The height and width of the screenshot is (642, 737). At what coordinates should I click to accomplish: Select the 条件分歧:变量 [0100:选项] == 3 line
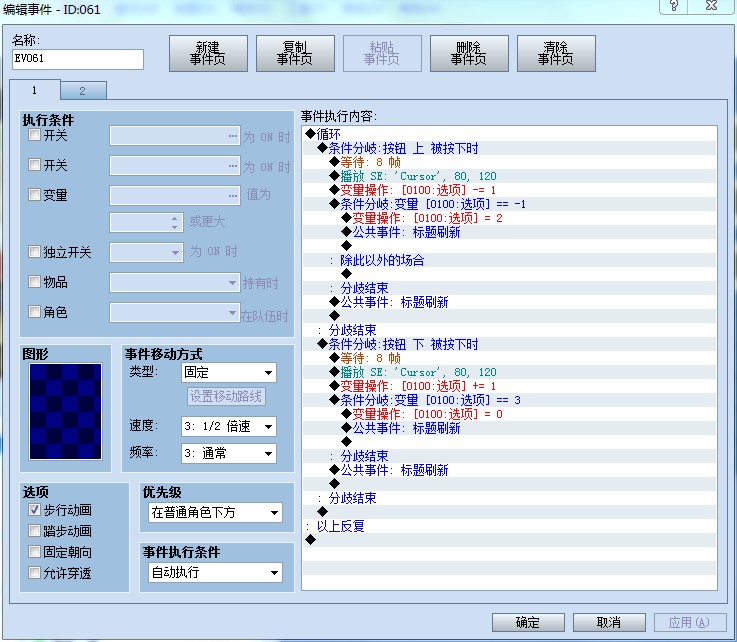click(510, 400)
